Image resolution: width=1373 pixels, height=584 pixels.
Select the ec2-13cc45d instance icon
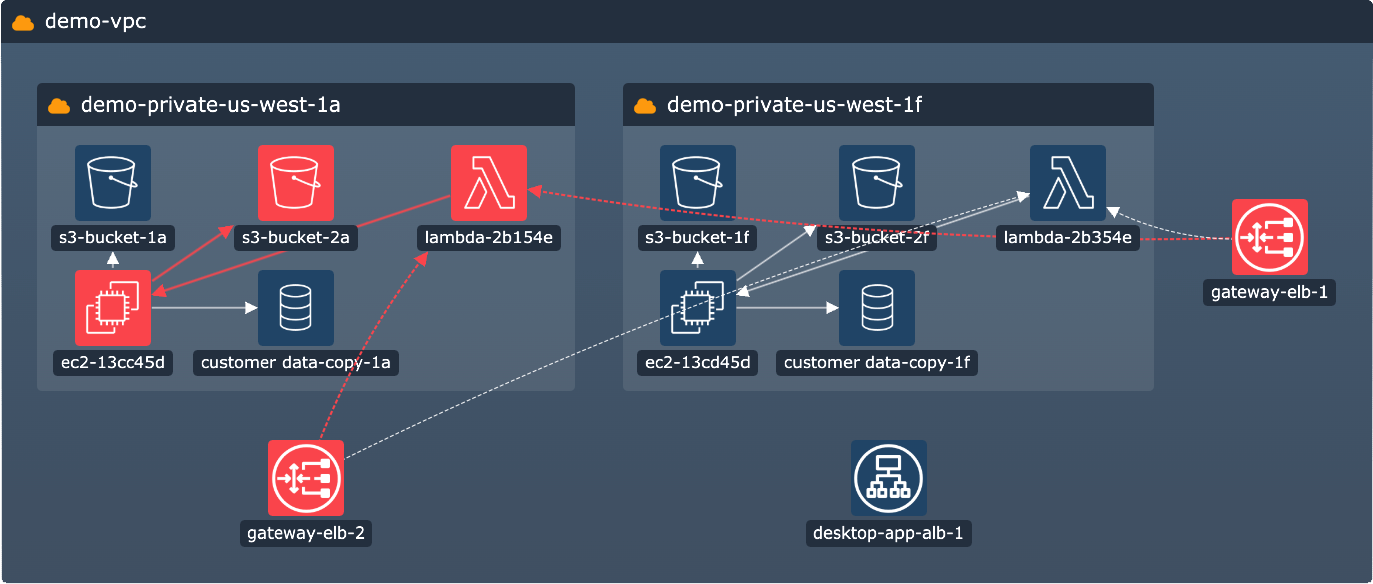pos(113,308)
